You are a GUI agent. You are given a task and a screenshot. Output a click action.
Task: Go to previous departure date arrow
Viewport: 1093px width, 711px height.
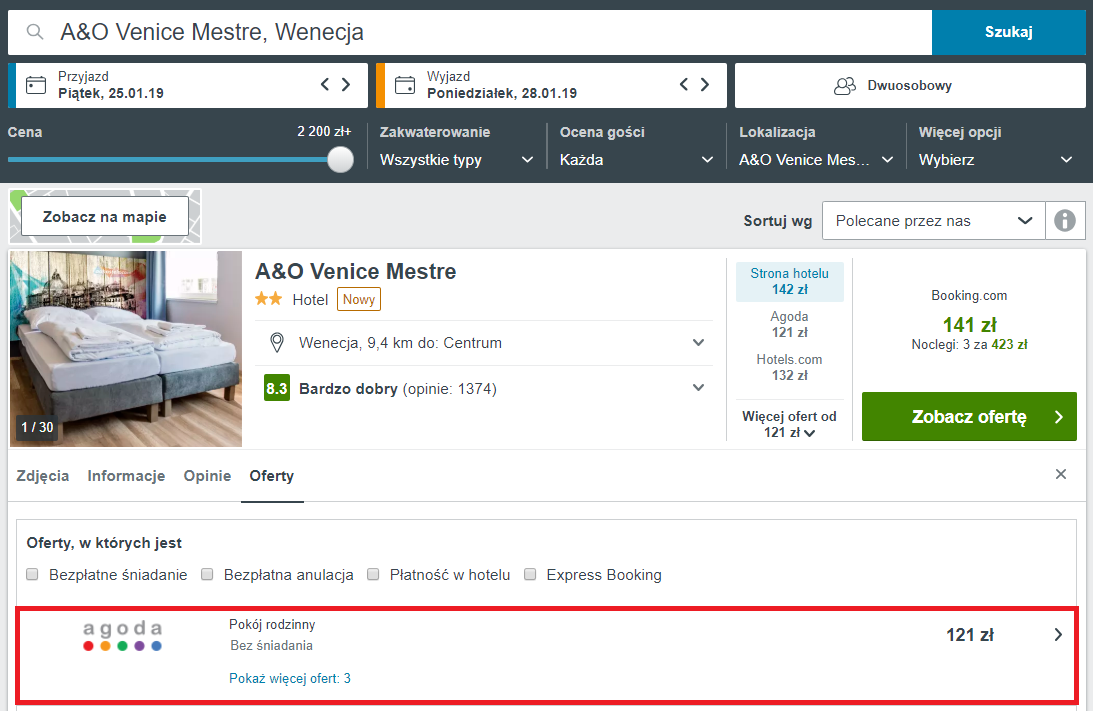[684, 85]
